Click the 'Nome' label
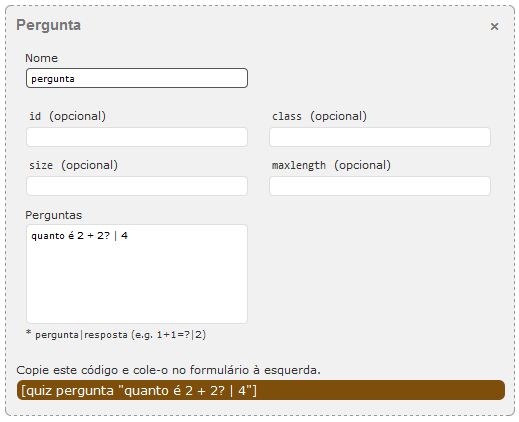 click(x=41, y=58)
